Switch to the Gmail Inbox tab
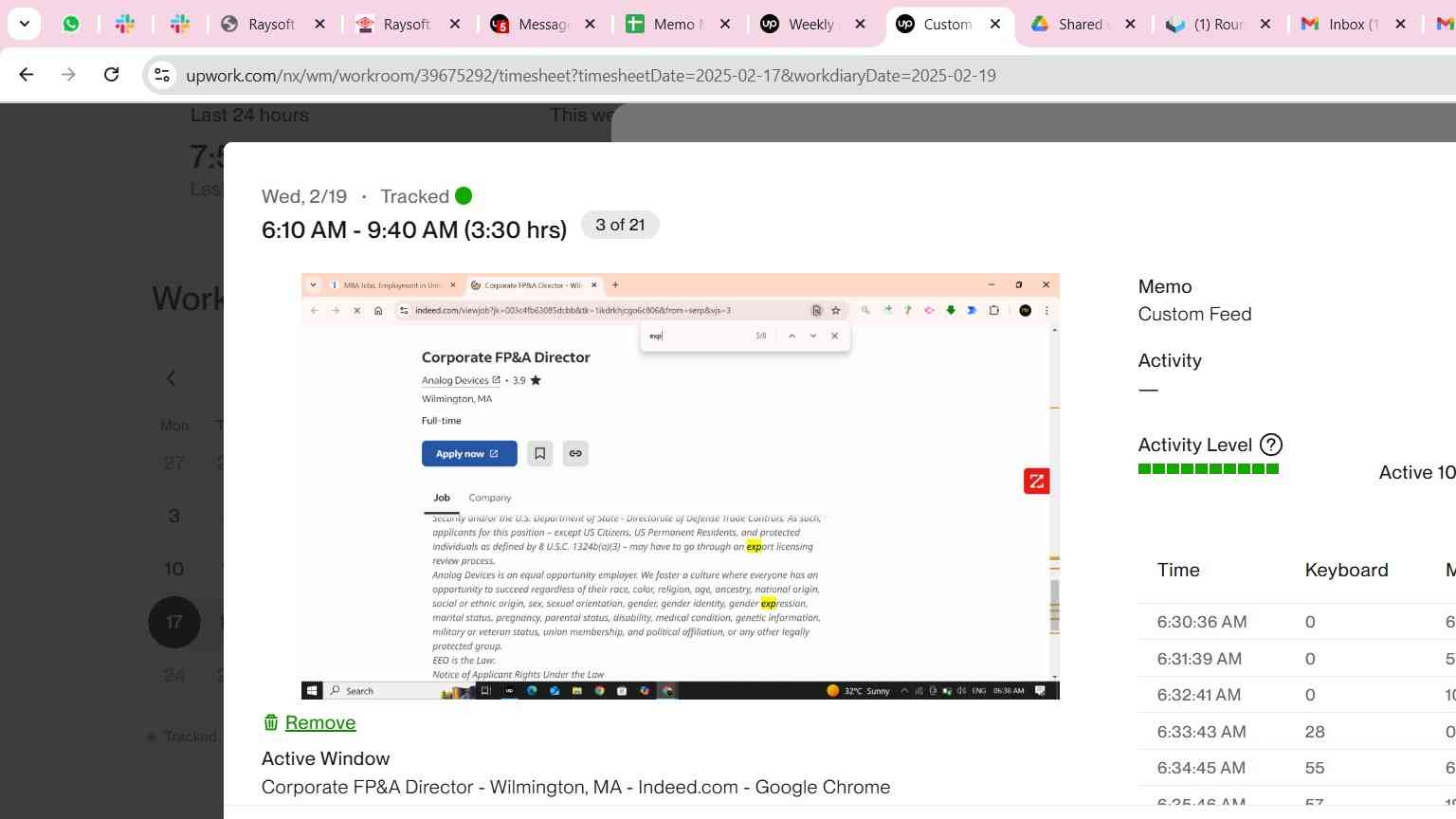Image resolution: width=1456 pixels, height=819 pixels. click(1353, 24)
